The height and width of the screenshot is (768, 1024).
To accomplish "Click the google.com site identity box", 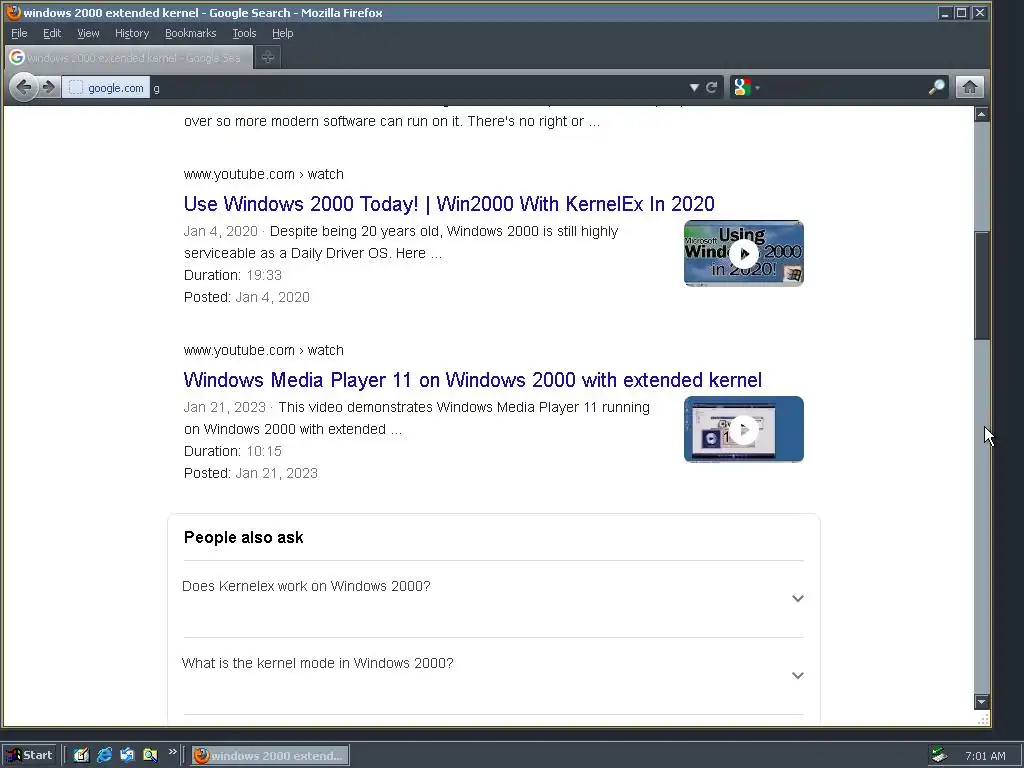I will (106, 88).
